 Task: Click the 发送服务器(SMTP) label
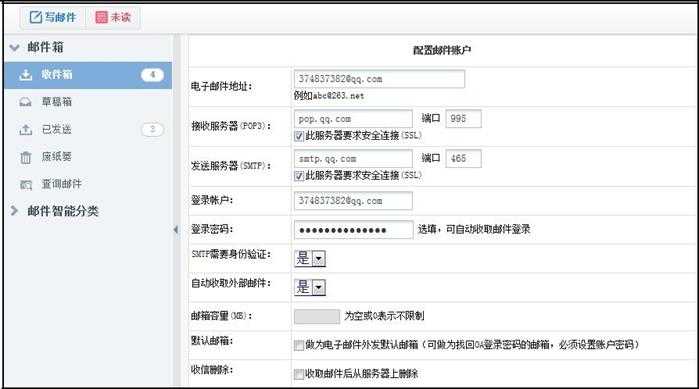231,166
